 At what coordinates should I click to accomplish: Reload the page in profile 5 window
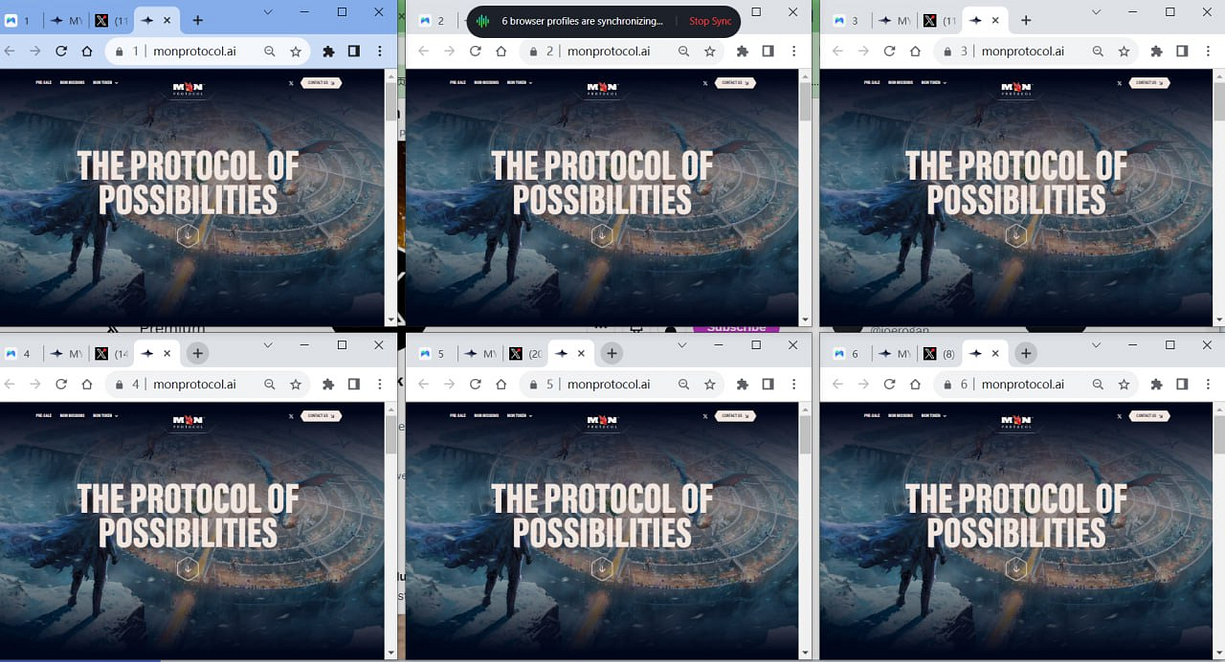click(x=475, y=384)
